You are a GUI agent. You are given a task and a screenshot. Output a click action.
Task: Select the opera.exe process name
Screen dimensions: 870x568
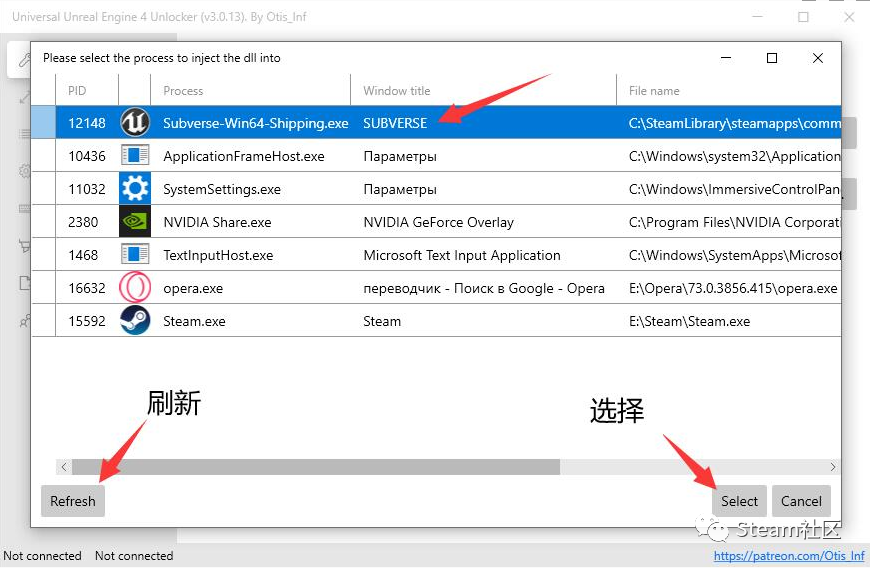coord(193,288)
